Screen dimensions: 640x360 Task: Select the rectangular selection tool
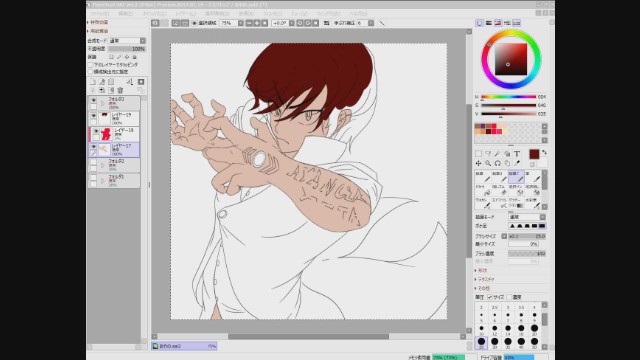(x=478, y=154)
